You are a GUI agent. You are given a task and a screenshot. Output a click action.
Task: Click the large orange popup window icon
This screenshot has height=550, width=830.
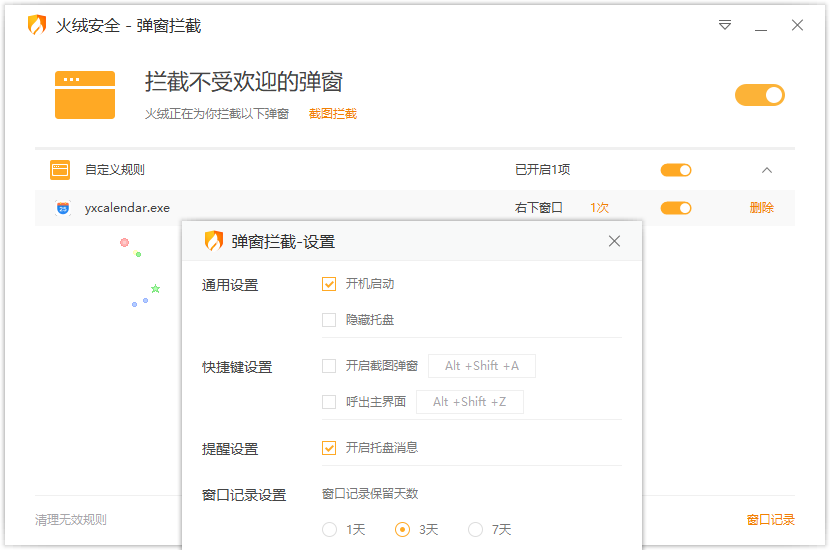(85, 95)
